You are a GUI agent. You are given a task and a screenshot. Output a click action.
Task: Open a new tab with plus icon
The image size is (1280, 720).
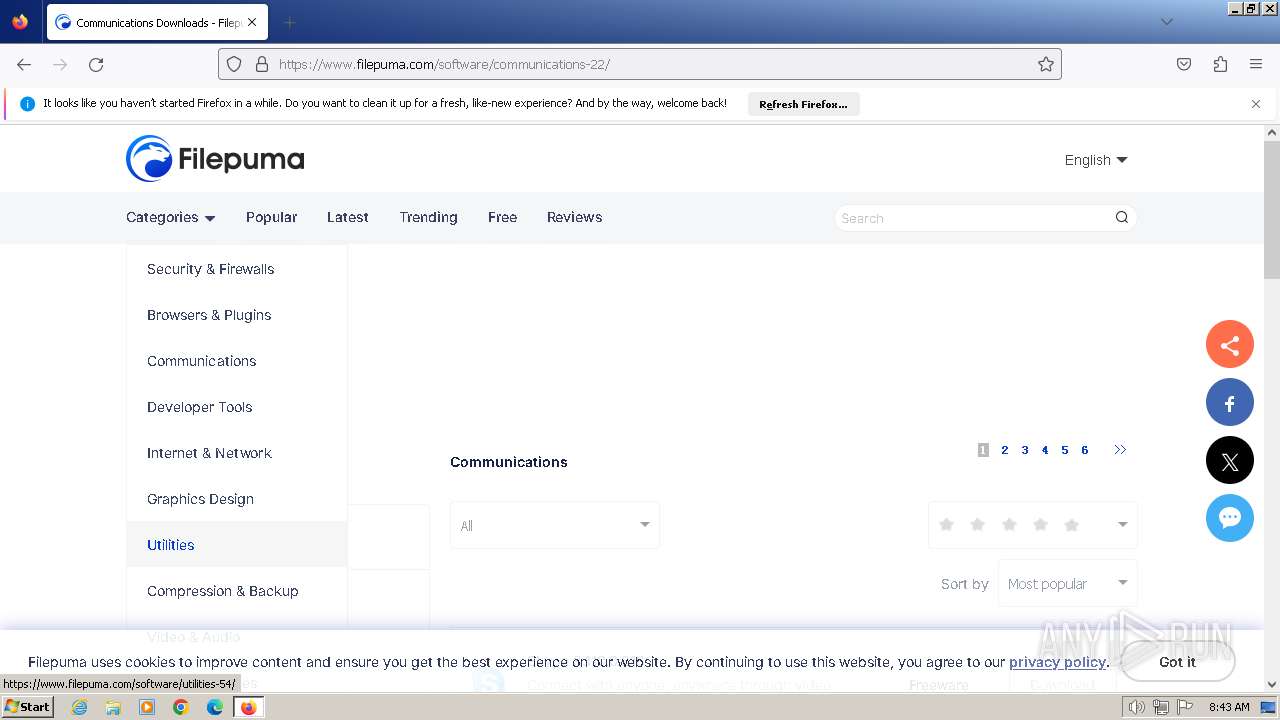point(290,22)
